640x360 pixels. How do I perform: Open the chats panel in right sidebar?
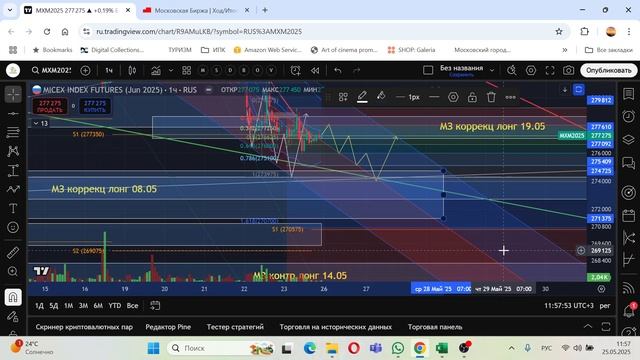629,163
